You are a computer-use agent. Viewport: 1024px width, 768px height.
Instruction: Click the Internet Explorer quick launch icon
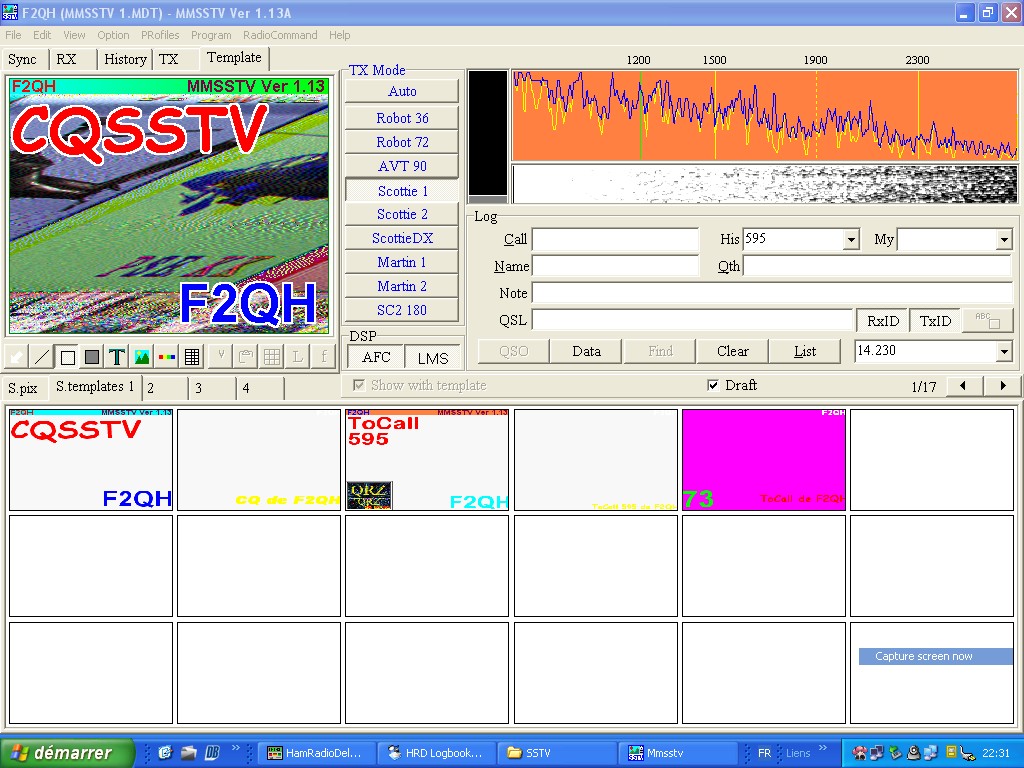point(165,753)
